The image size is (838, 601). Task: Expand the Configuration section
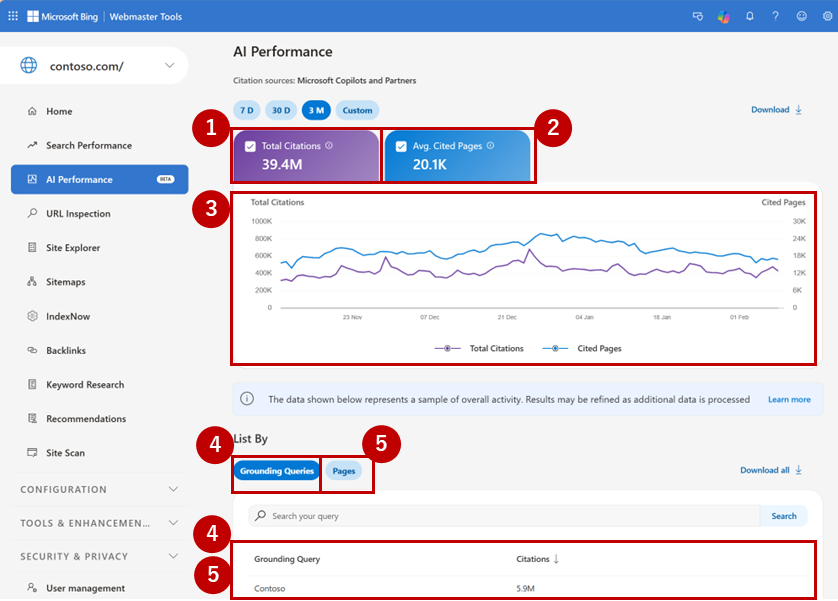pyautogui.click(x=173, y=490)
